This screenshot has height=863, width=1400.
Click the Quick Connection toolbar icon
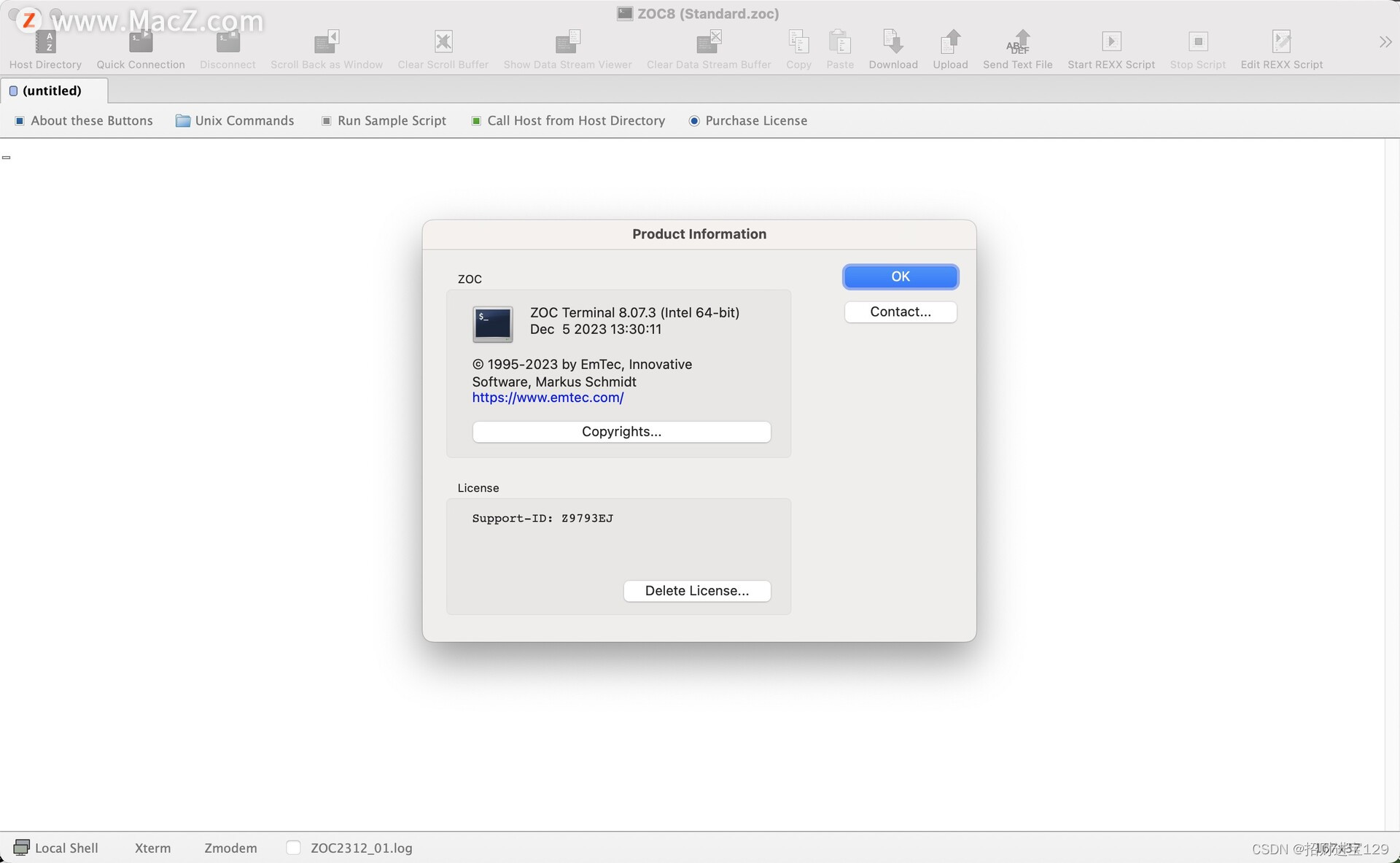[x=141, y=42]
